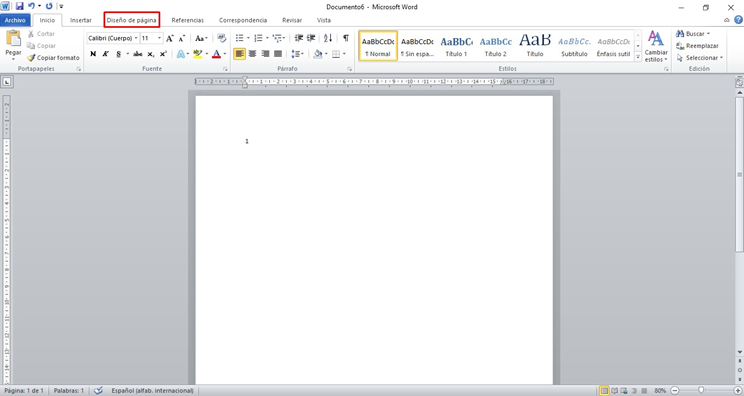The width and height of the screenshot is (744, 396).
Task: Open line spacing dropdown
Action: (298, 54)
